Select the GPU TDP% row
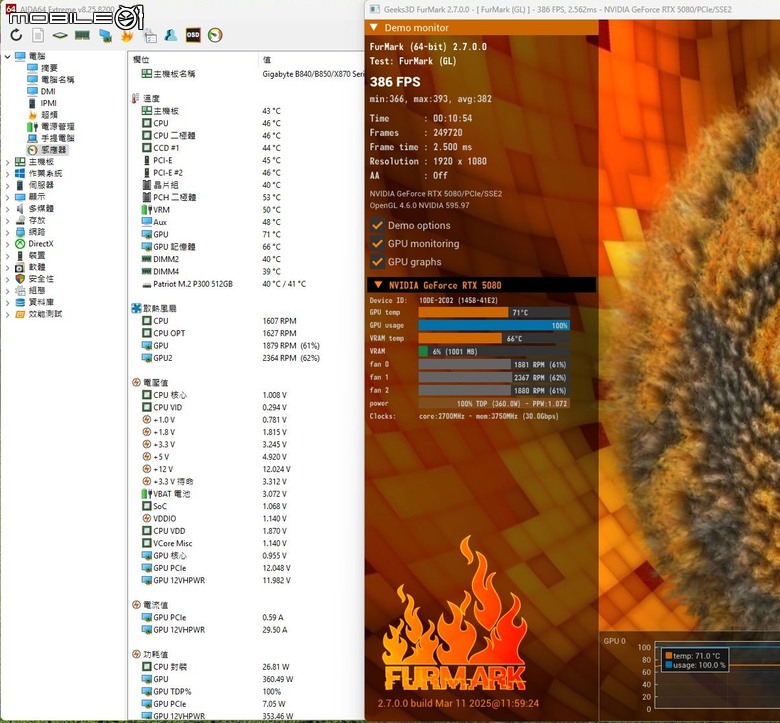This screenshot has width=780, height=723. (x=246, y=691)
